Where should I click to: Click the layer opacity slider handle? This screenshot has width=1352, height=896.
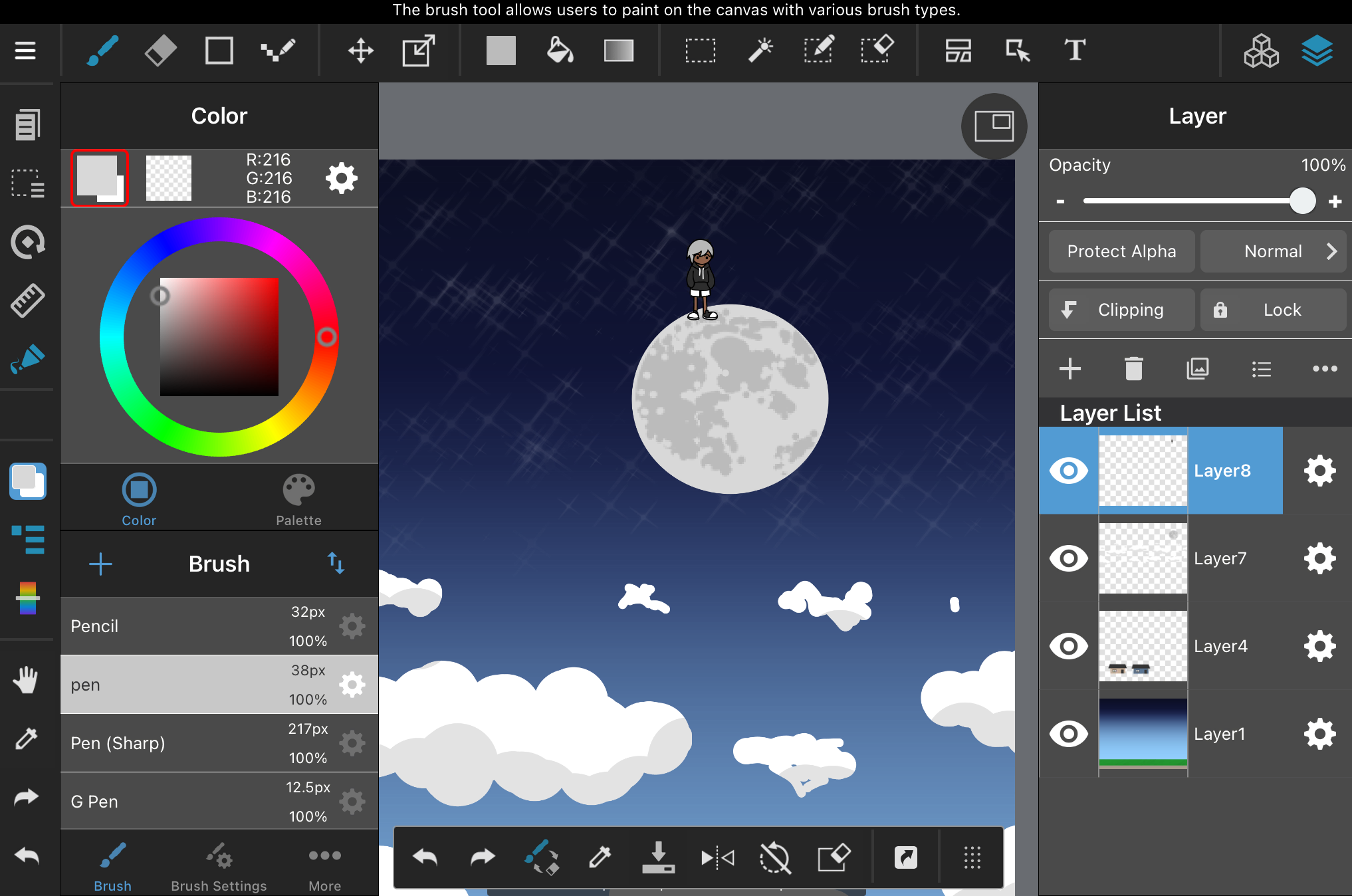coord(1302,201)
